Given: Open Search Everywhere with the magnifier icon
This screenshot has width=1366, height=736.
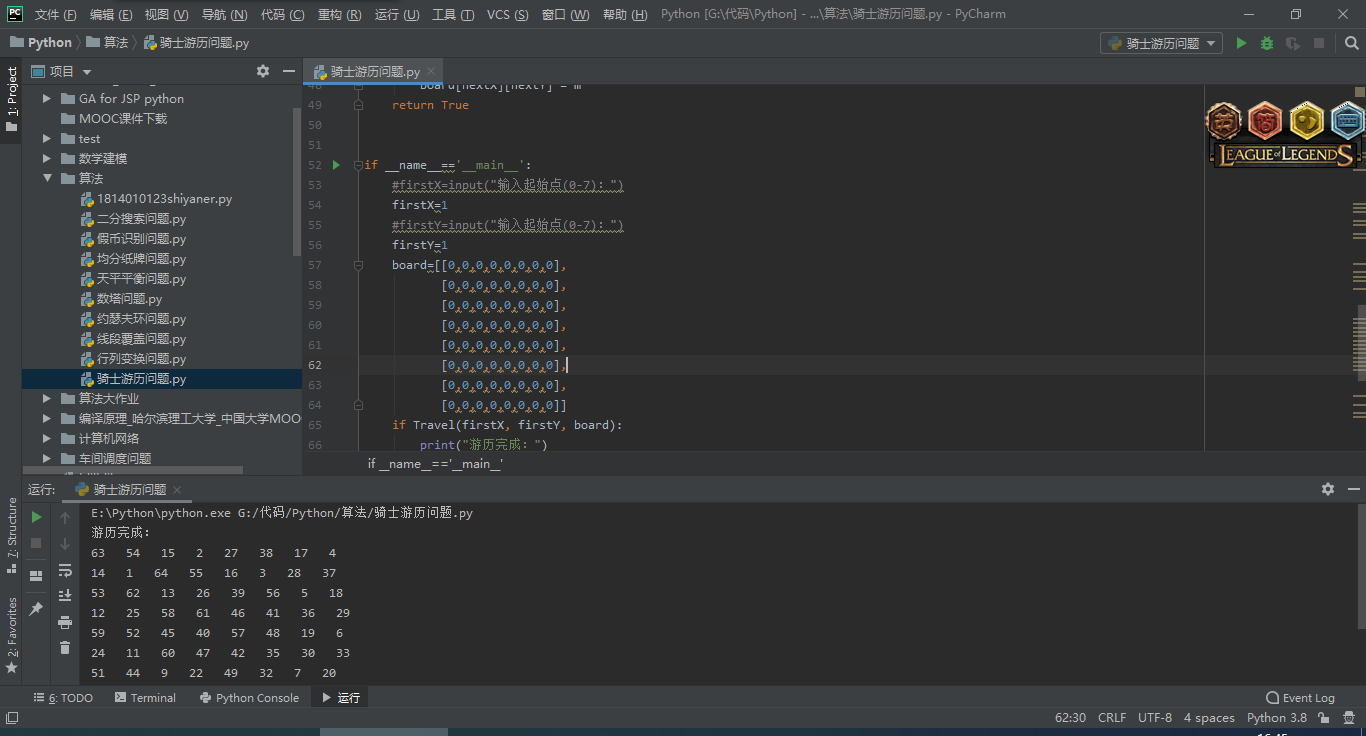Looking at the screenshot, I should point(1350,43).
